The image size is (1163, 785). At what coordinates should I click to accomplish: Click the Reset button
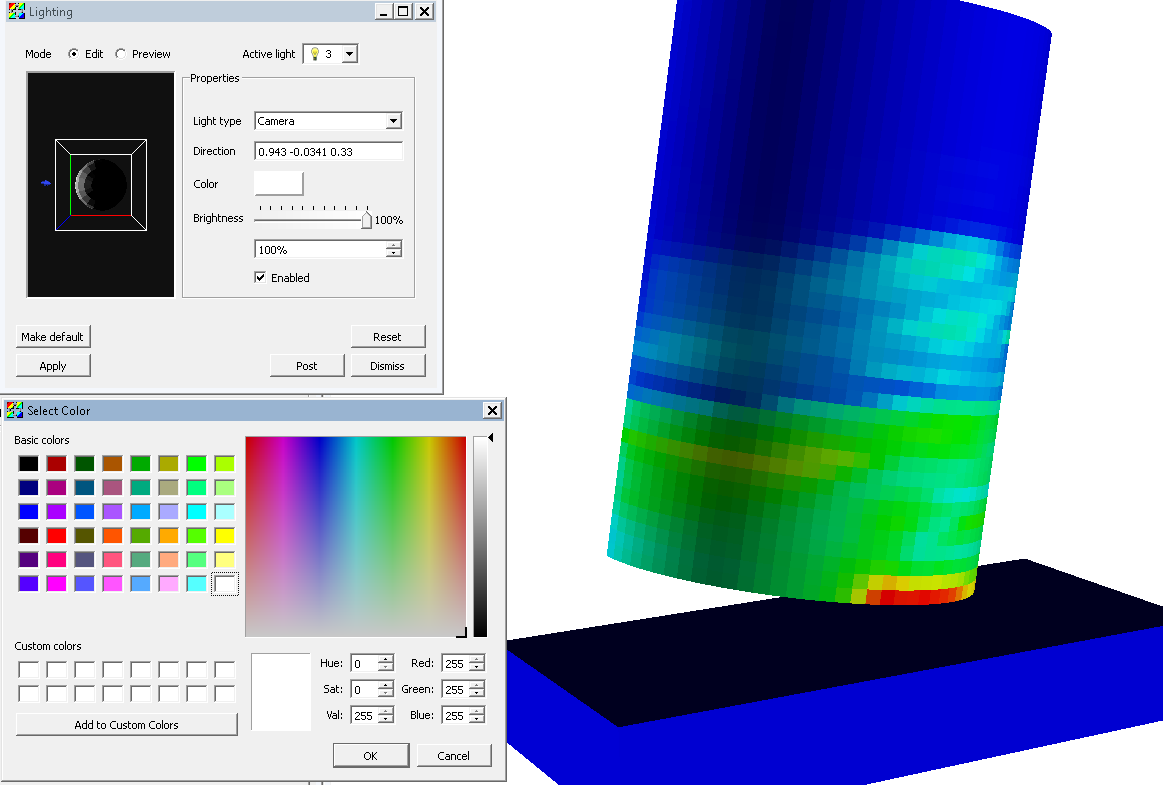[x=387, y=337]
